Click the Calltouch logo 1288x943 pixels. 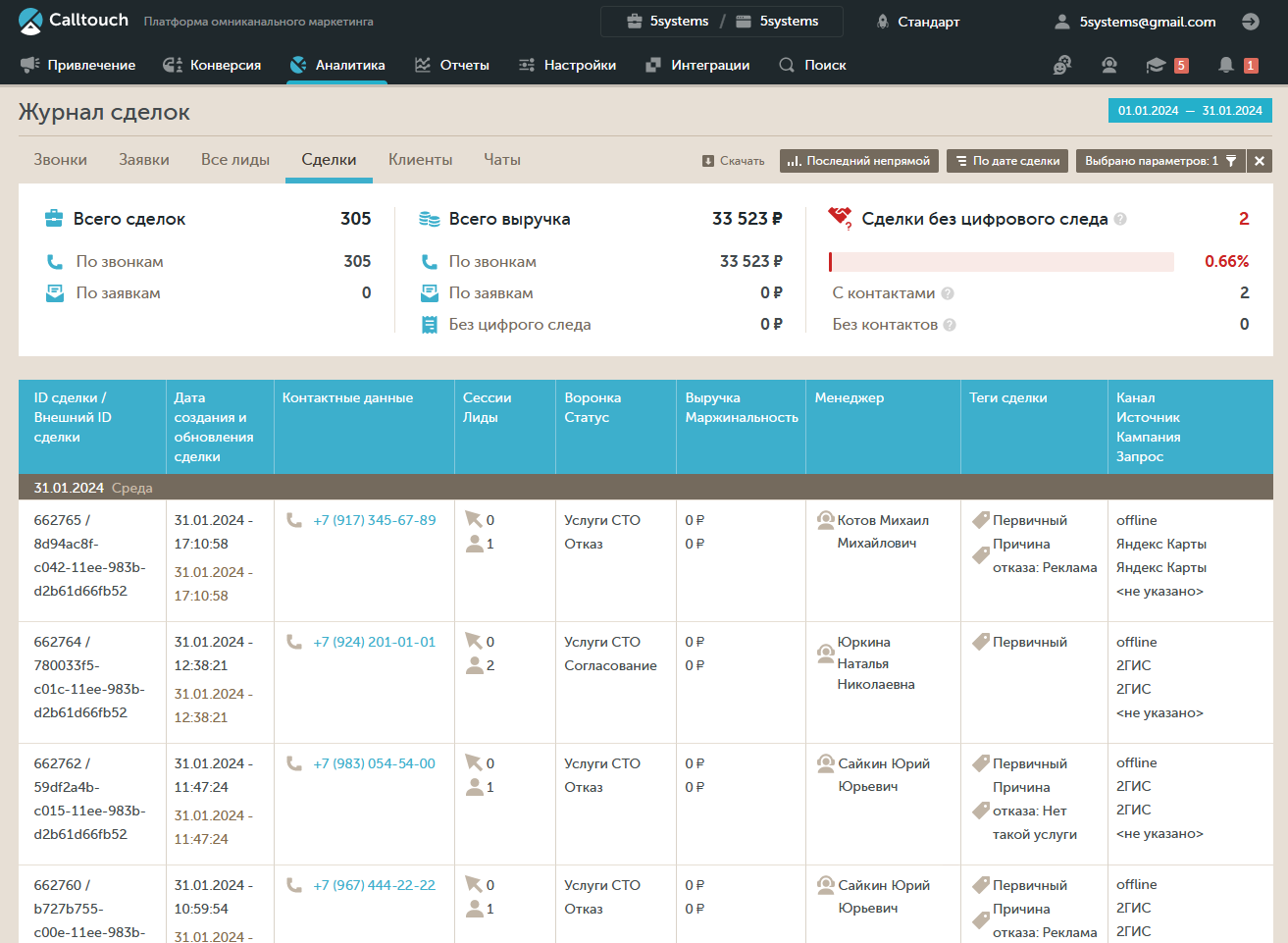[74, 21]
